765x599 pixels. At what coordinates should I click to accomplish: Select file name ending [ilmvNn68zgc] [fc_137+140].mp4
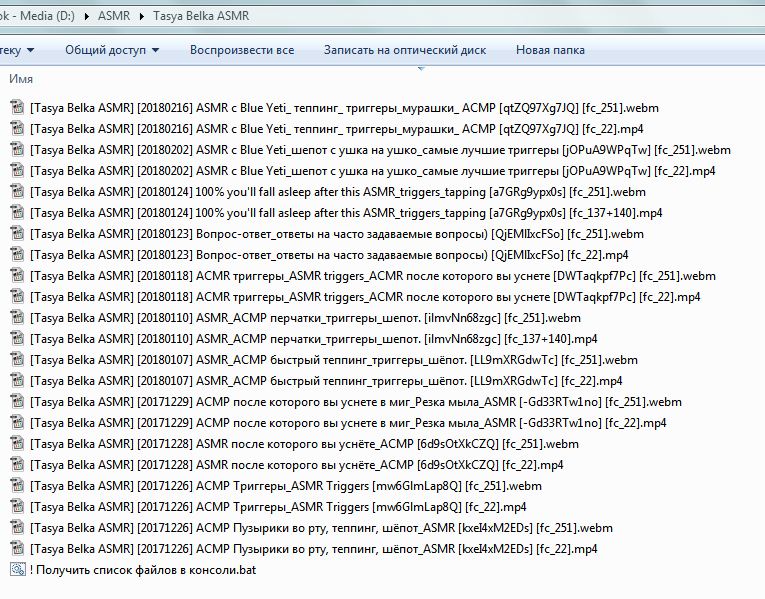[x=314, y=339]
